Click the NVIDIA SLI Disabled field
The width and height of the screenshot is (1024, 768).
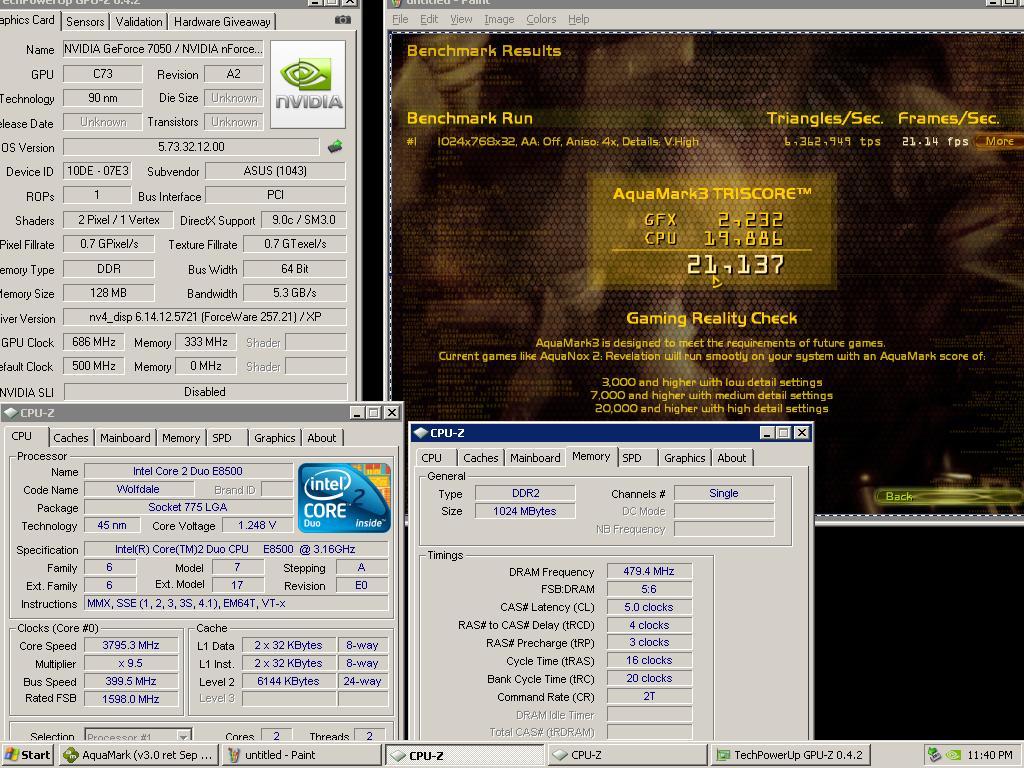204,392
